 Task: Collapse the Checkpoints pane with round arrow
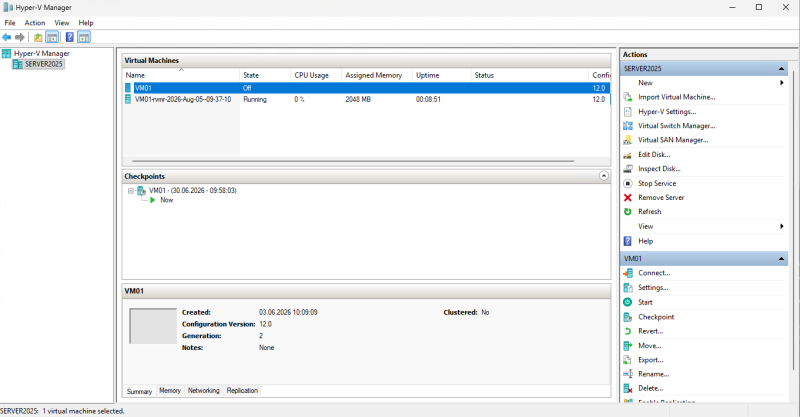pos(604,176)
